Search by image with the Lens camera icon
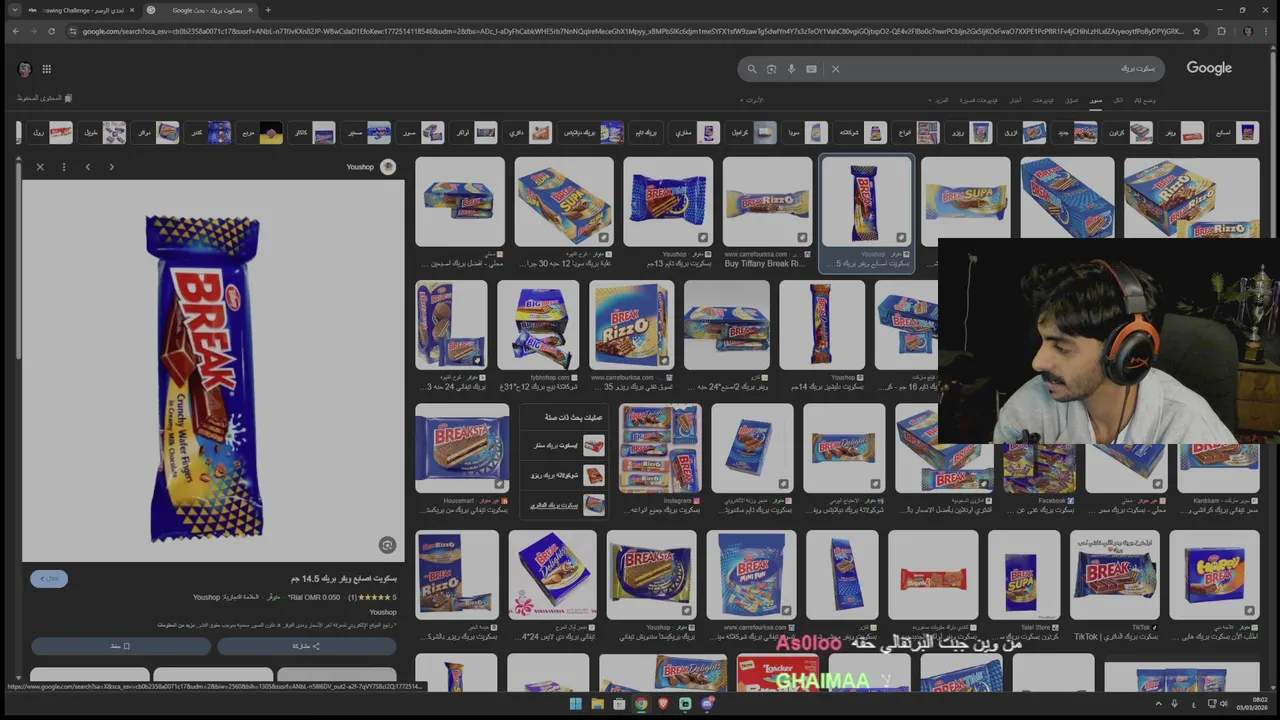The height and width of the screenshot is (720, 1280). pos(771,69)
